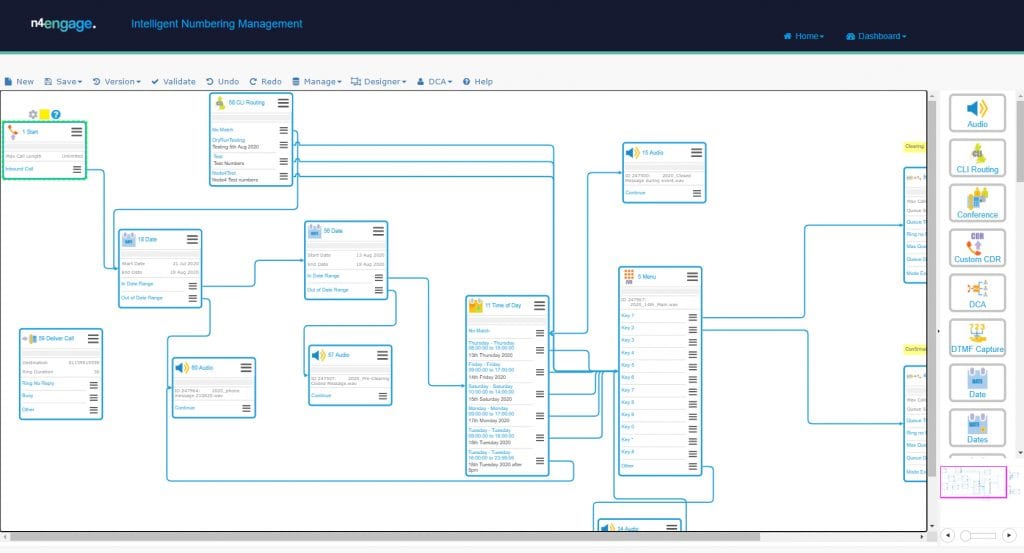This screenshot has width=1024, height=553.
Task: Expand the Version dropdown menu
Action: 116,82
